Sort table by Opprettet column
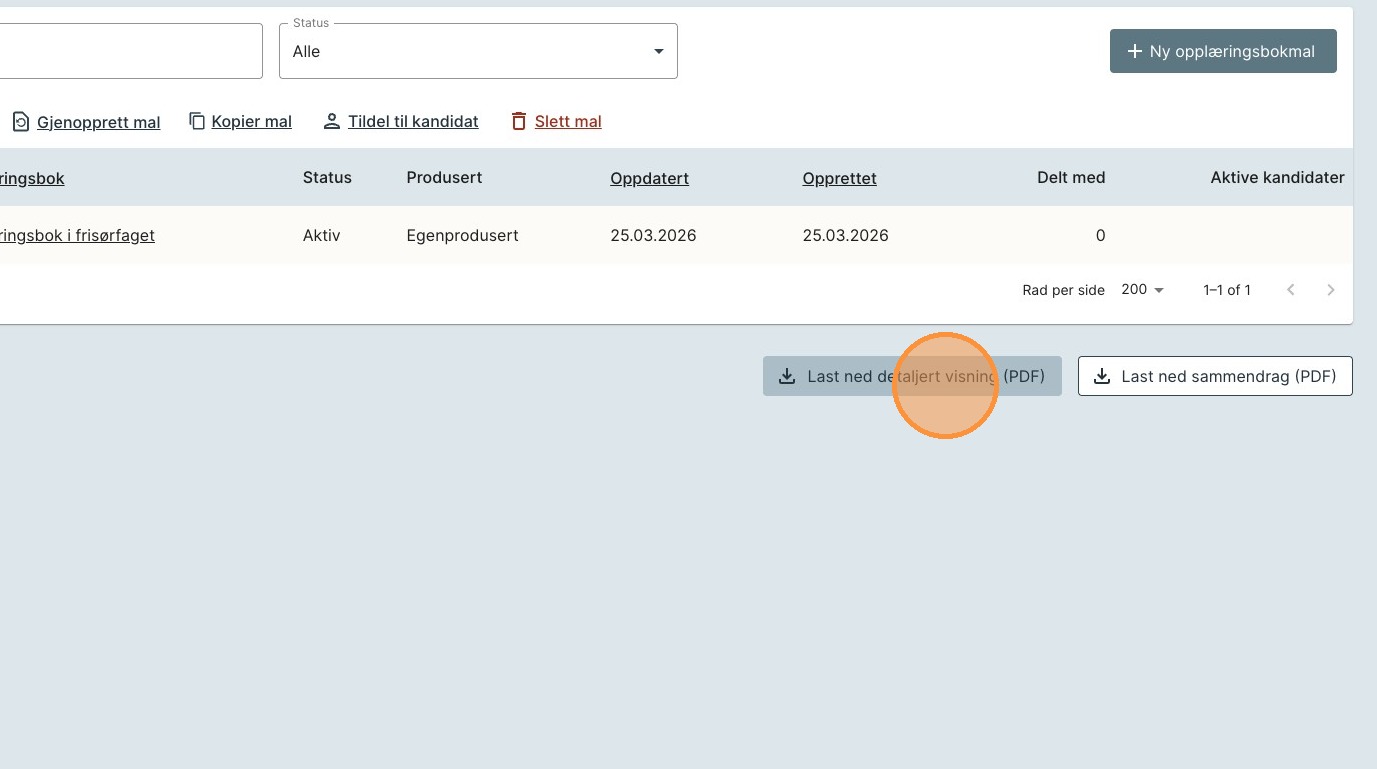Viewport: 1377px width, 769px height. (x=839, y=178)
